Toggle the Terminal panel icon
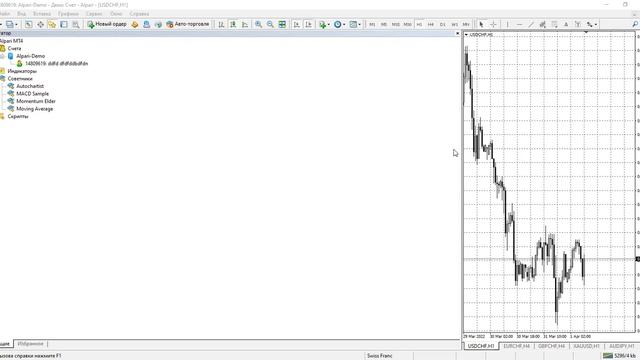The width and height of the screenshot is (640, 360). [x=64, y=24]
